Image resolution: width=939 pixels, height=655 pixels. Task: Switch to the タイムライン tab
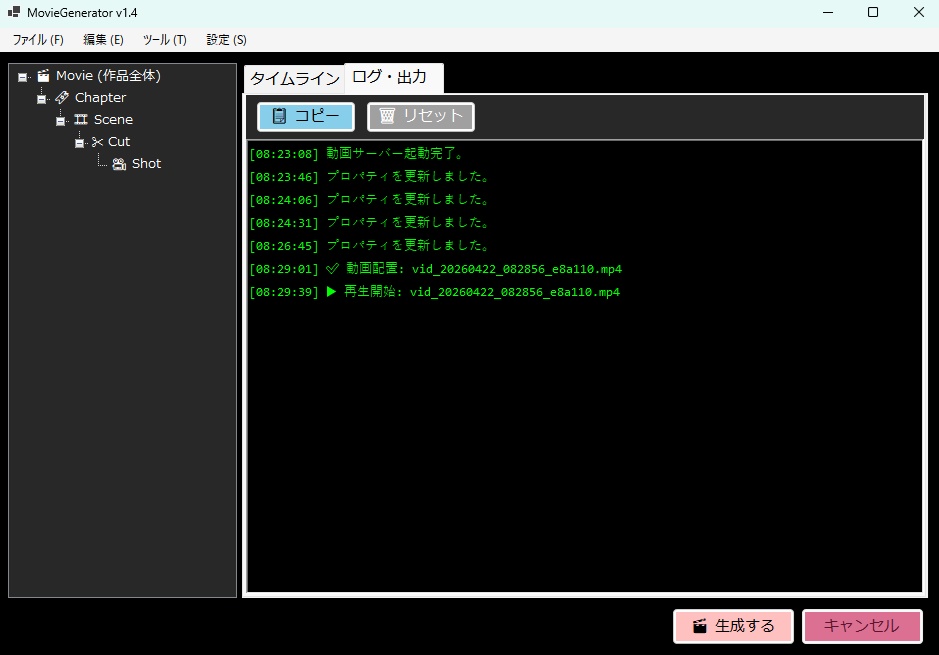point(294,79)
